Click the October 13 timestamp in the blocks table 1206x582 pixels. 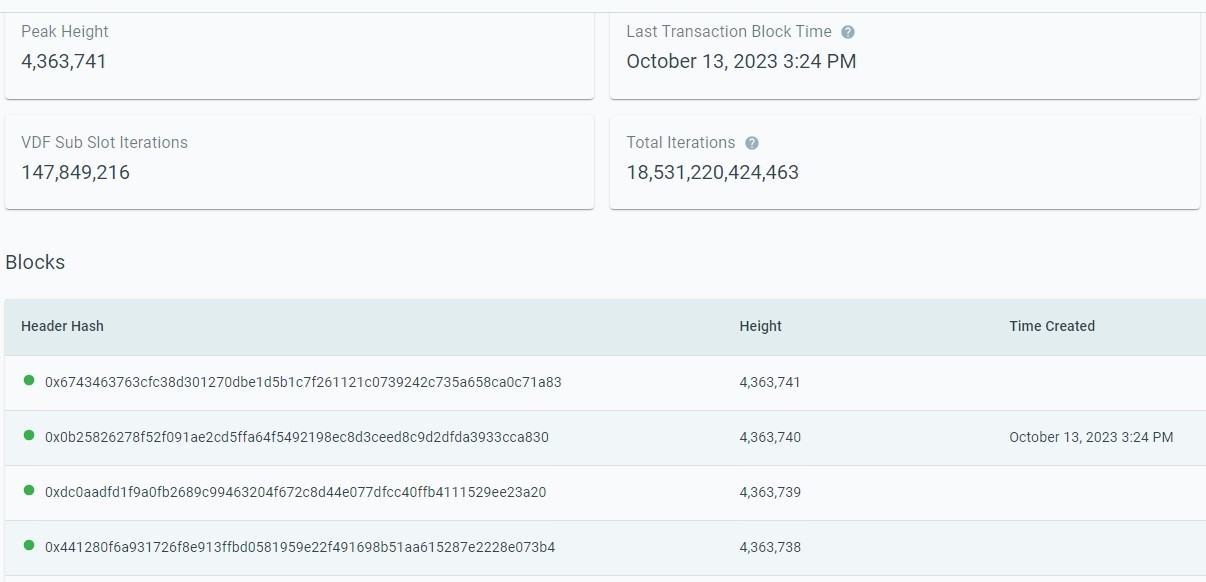[x=1090, y=436]
